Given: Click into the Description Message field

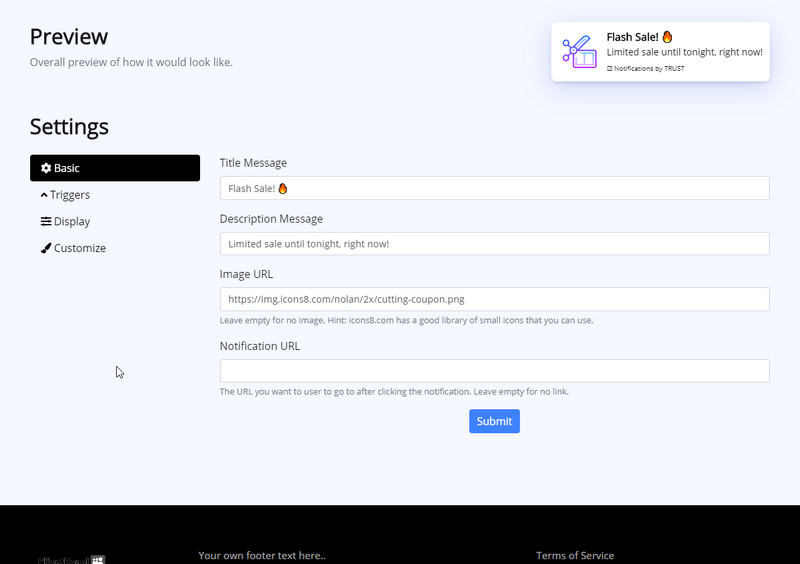Looking at the screenshot, I should pyautogui.click(x=494, y=244).
